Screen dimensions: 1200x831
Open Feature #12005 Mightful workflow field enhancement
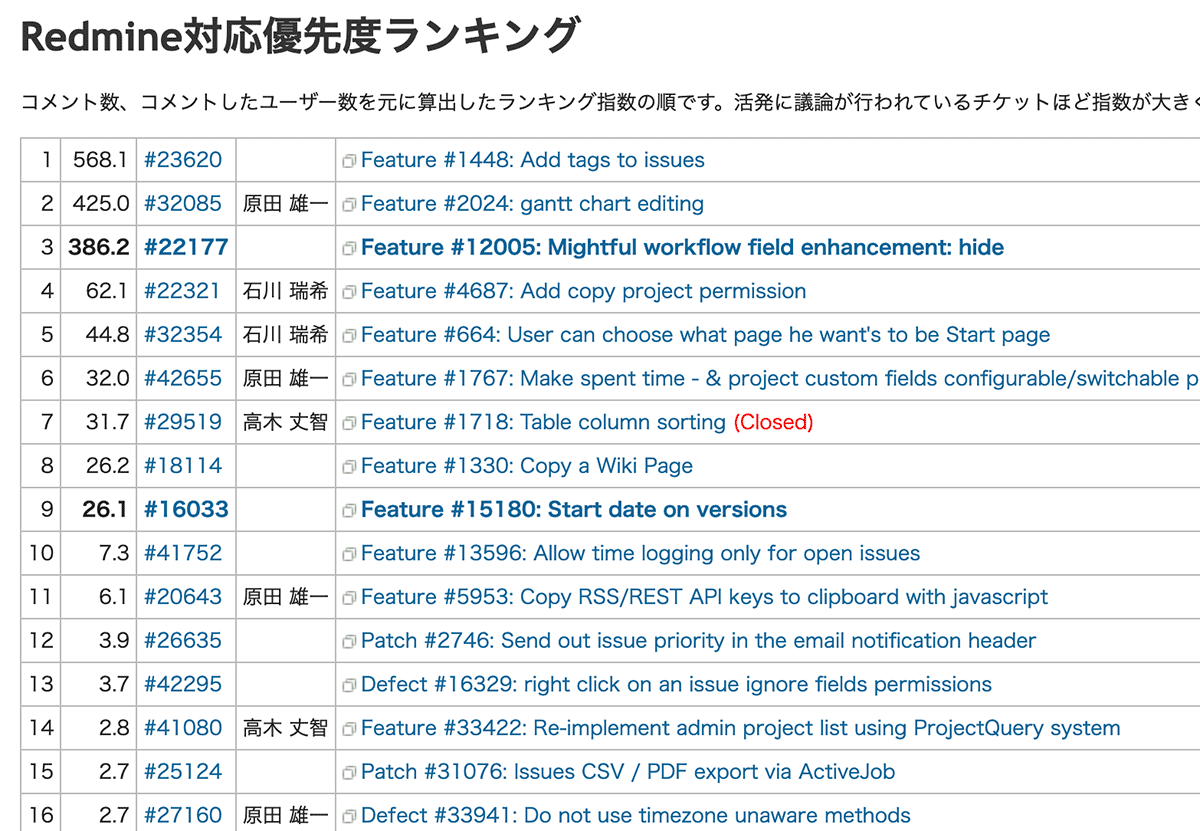pos(683,247)
